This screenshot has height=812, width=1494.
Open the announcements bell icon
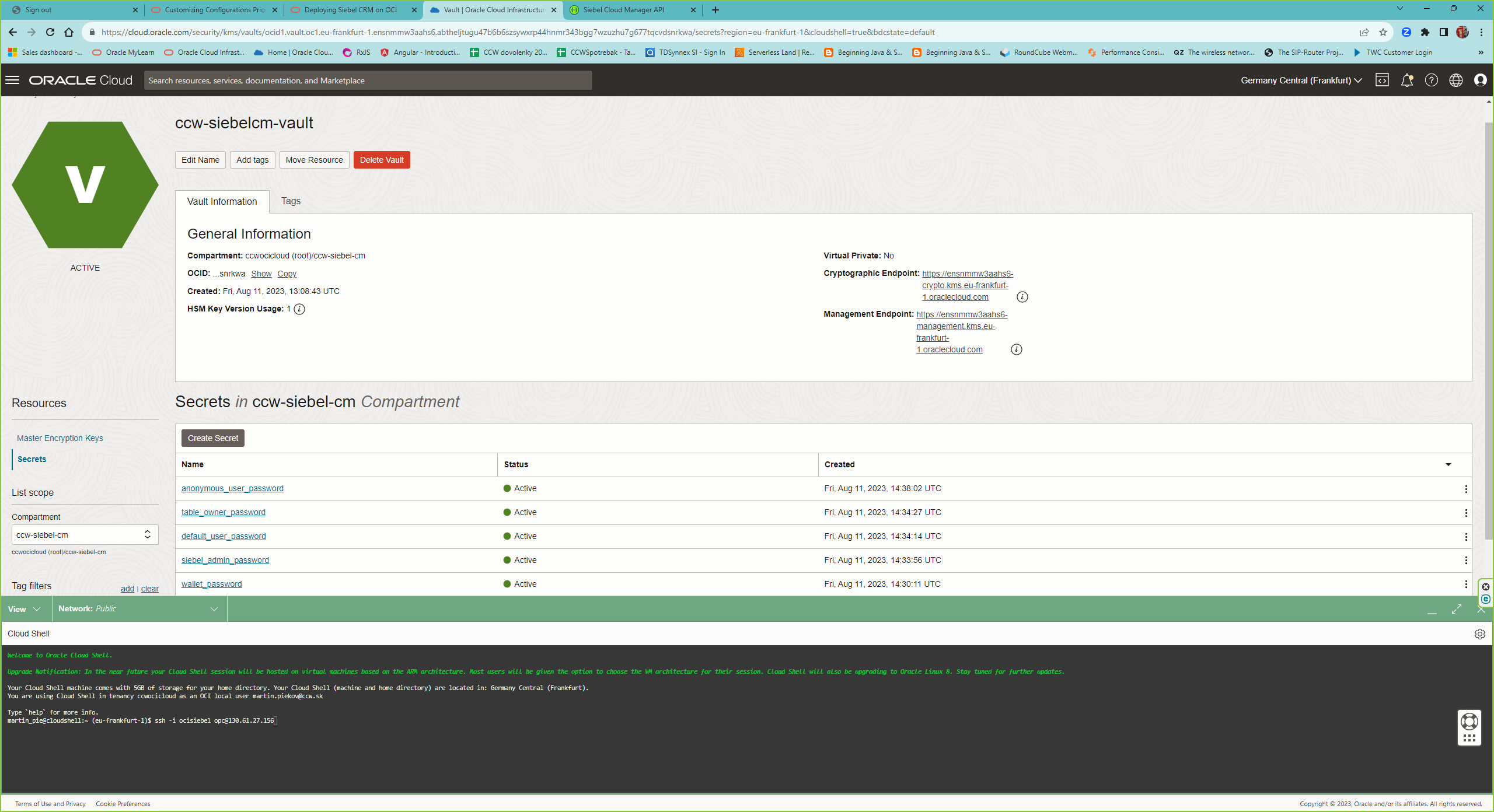[1406, 80]
